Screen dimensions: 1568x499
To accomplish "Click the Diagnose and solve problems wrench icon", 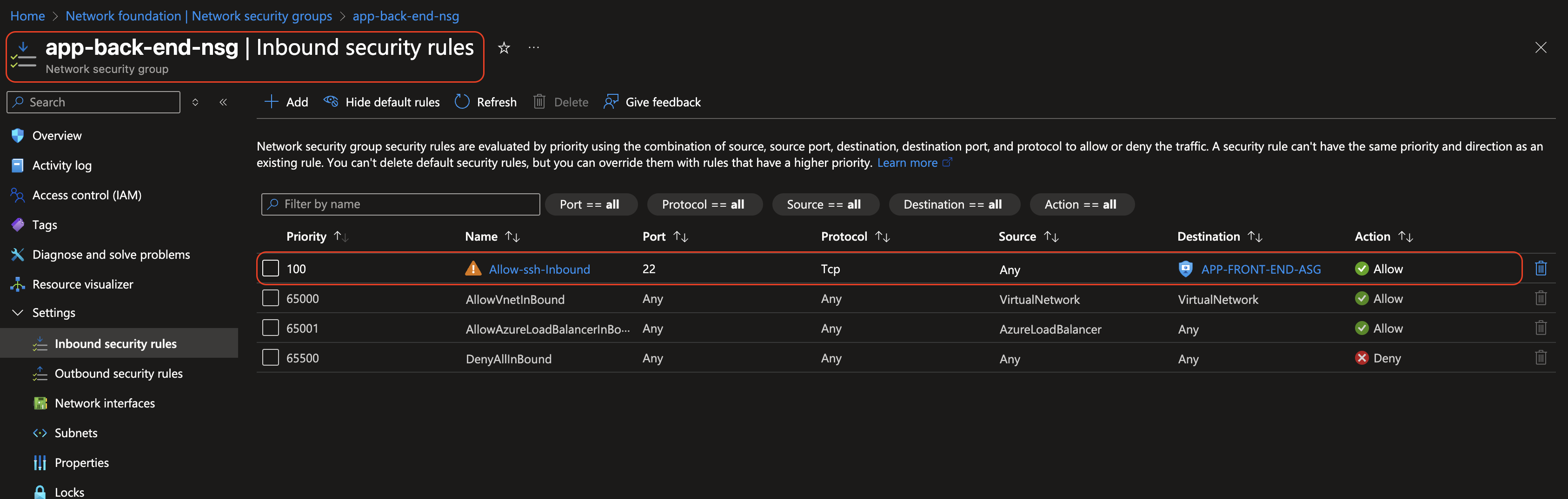I will point(18,254).
